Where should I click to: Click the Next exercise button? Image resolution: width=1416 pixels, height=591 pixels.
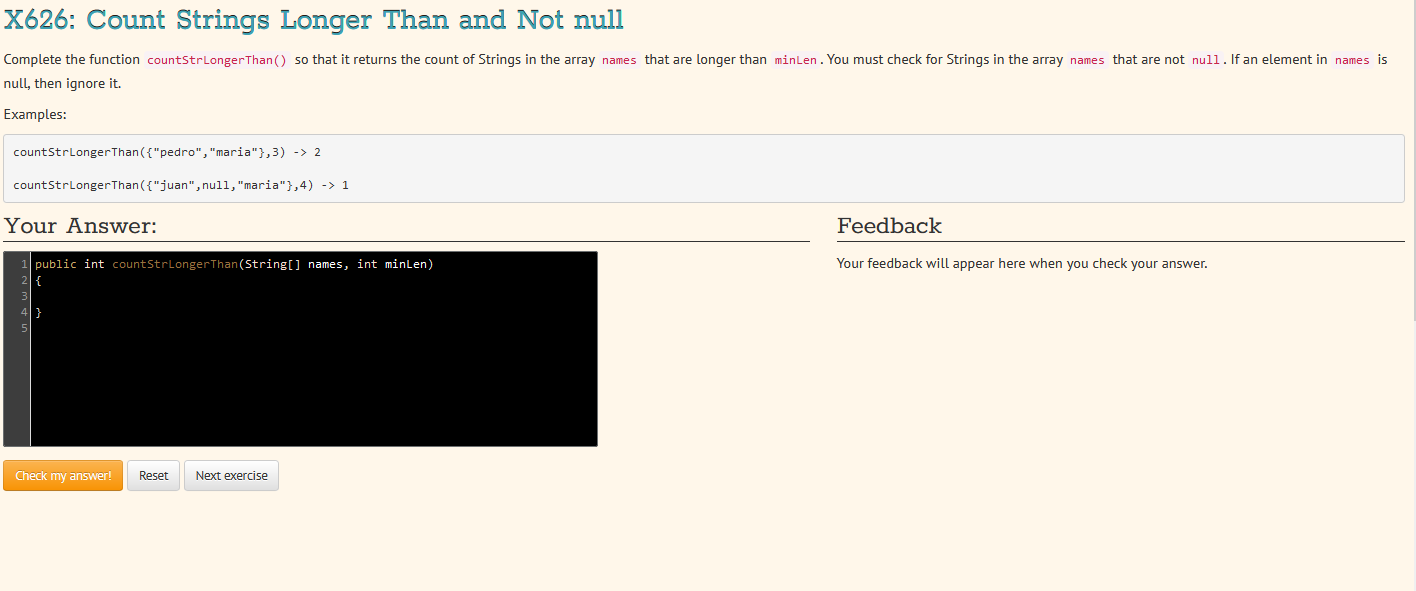point(231,475)
